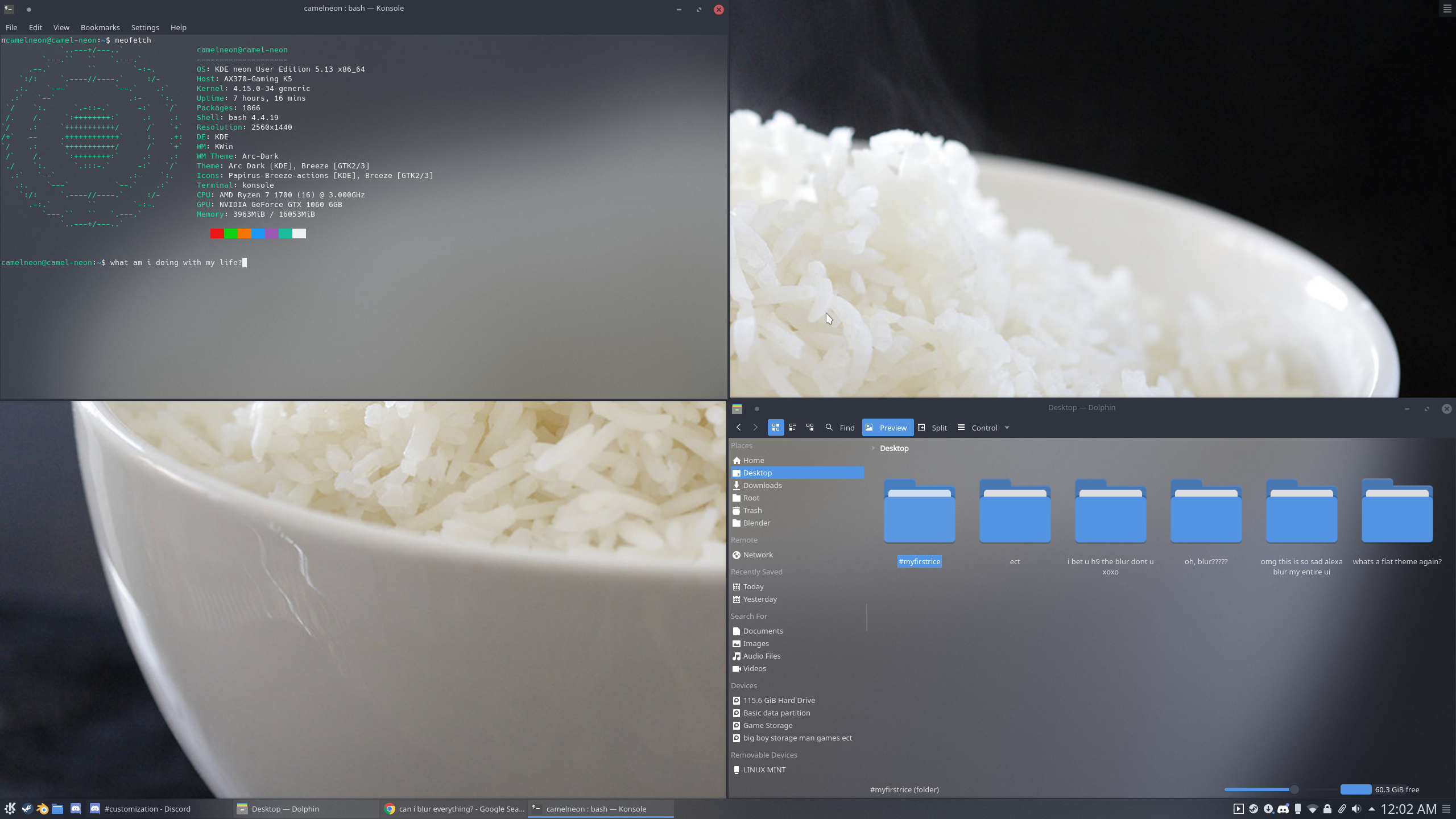Switch to Google Search Chrome taskbar entry
Viewport: 1456px width, 819px height.
tap(454, 809)
